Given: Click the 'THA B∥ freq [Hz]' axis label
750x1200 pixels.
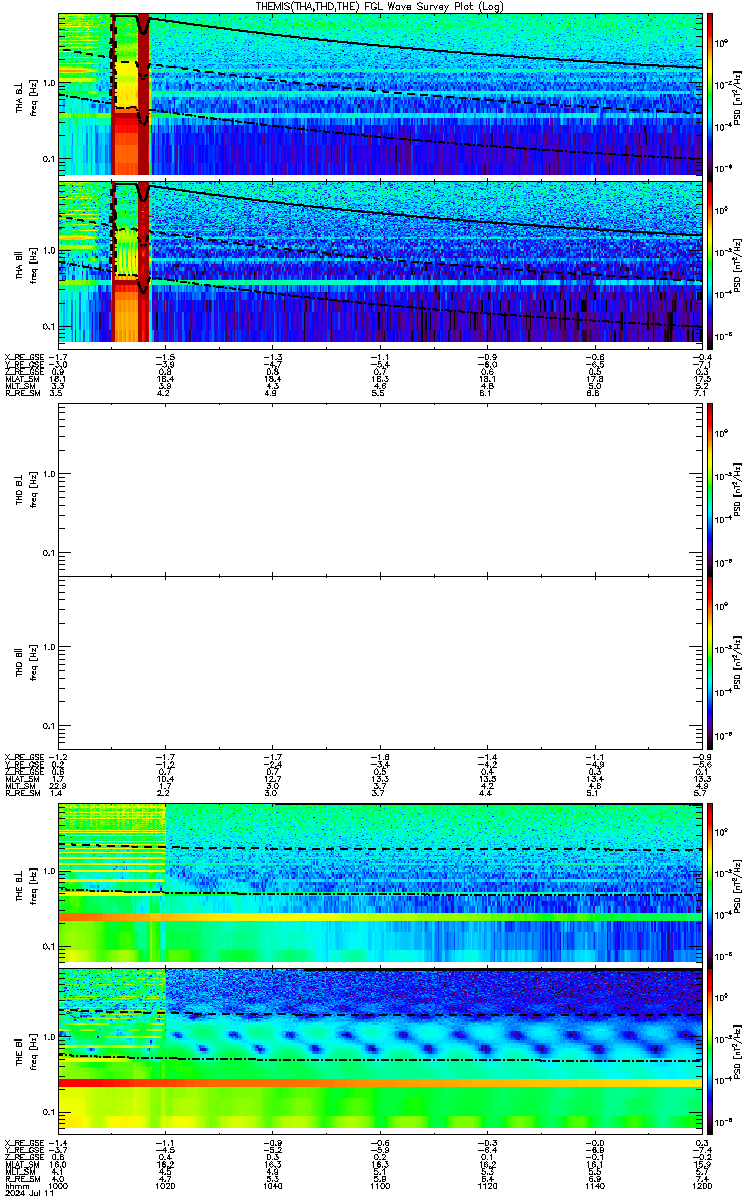Looking at the screenshot, I should point(27,263).
